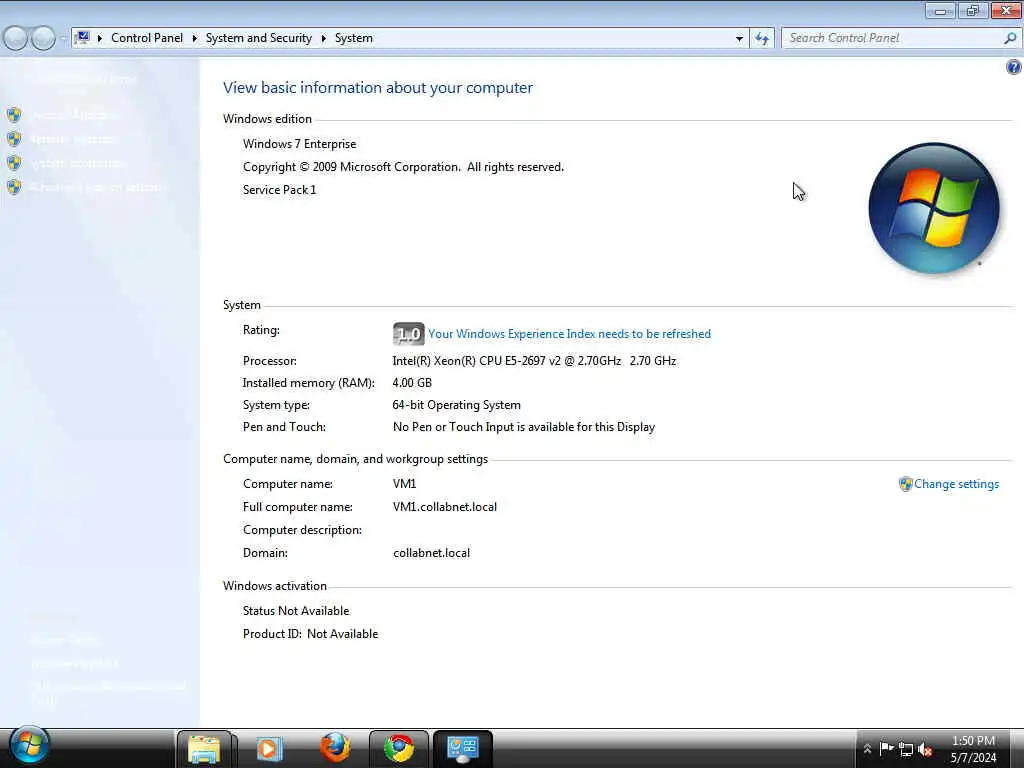Open System protection in the left pane
The width and height of the screenshot is (1024, 768).
click(76, 163)
